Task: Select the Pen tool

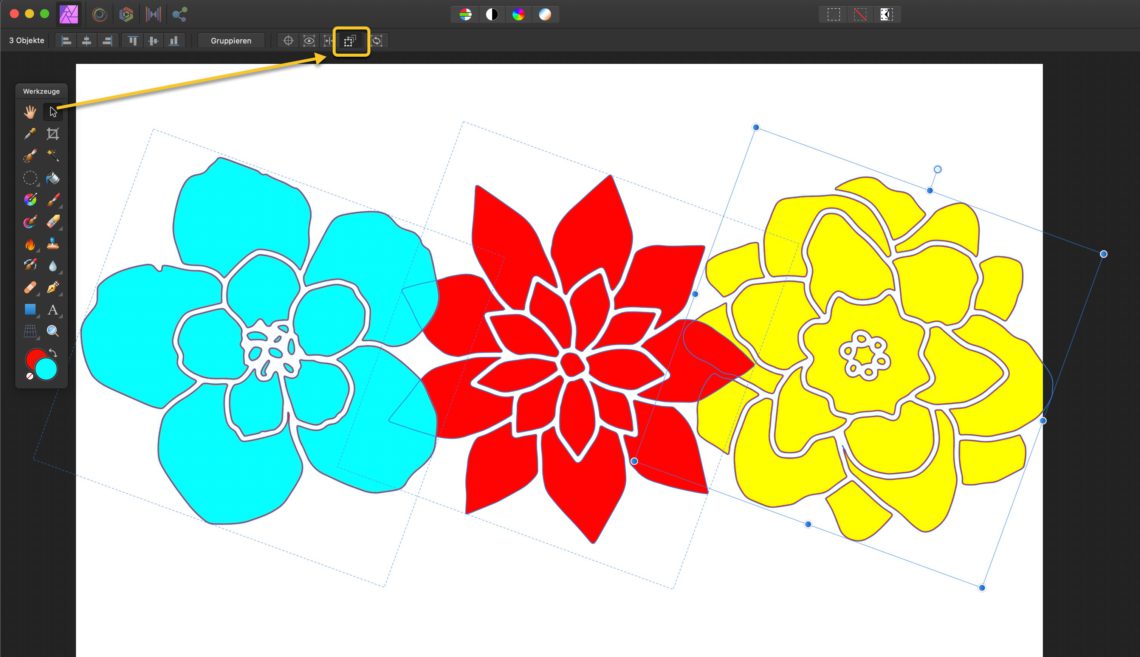Action: point(52,288)
